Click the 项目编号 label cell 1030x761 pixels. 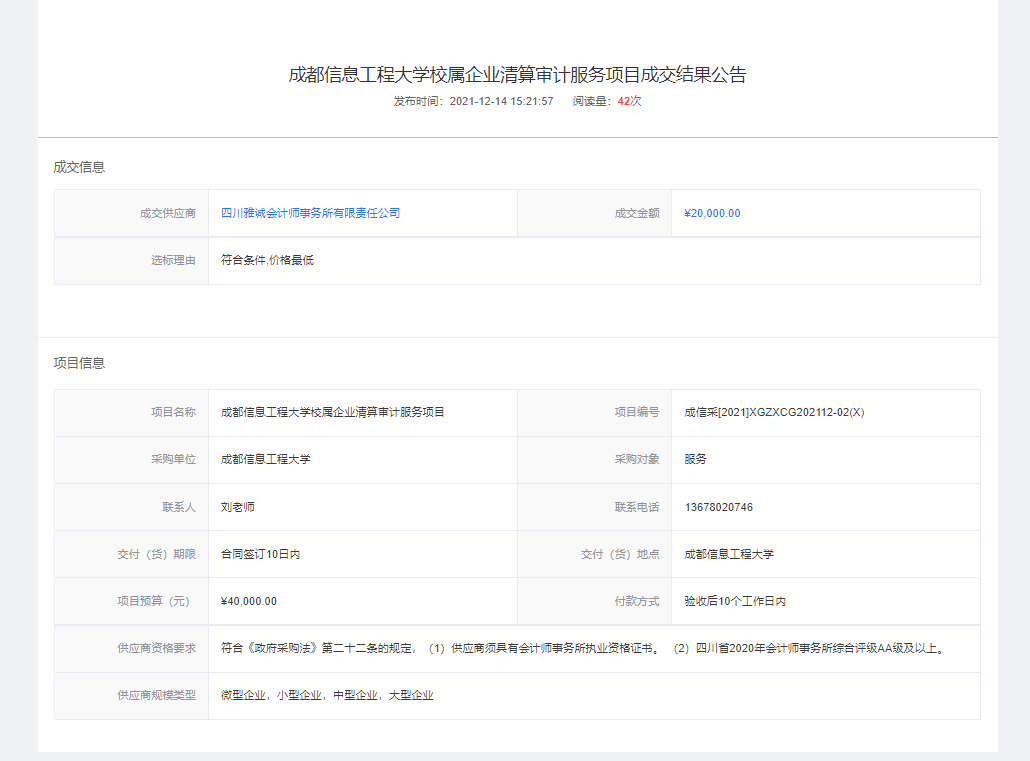[x=594, y=413]
